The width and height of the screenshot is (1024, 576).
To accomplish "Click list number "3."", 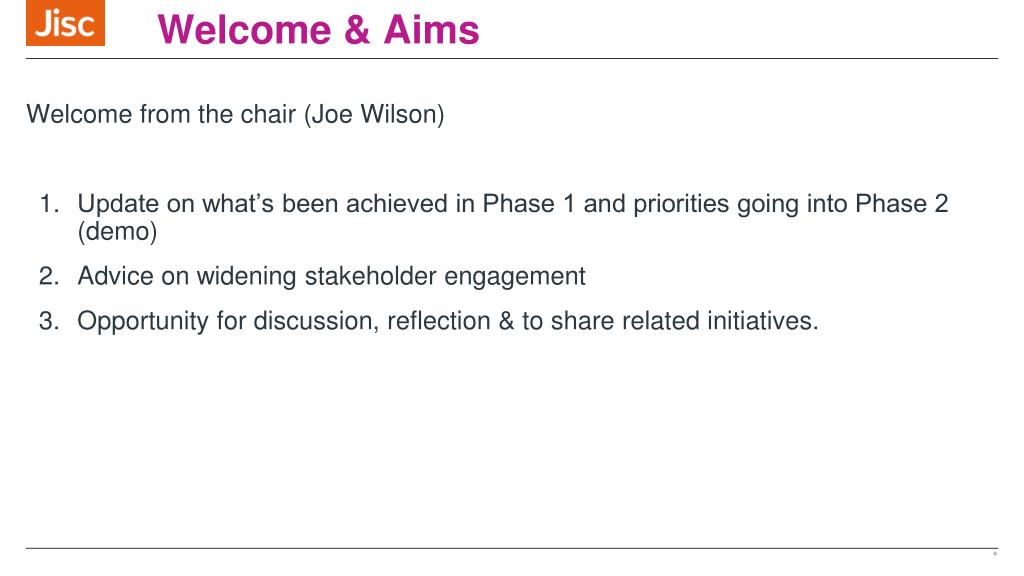I will click(49, 321).
